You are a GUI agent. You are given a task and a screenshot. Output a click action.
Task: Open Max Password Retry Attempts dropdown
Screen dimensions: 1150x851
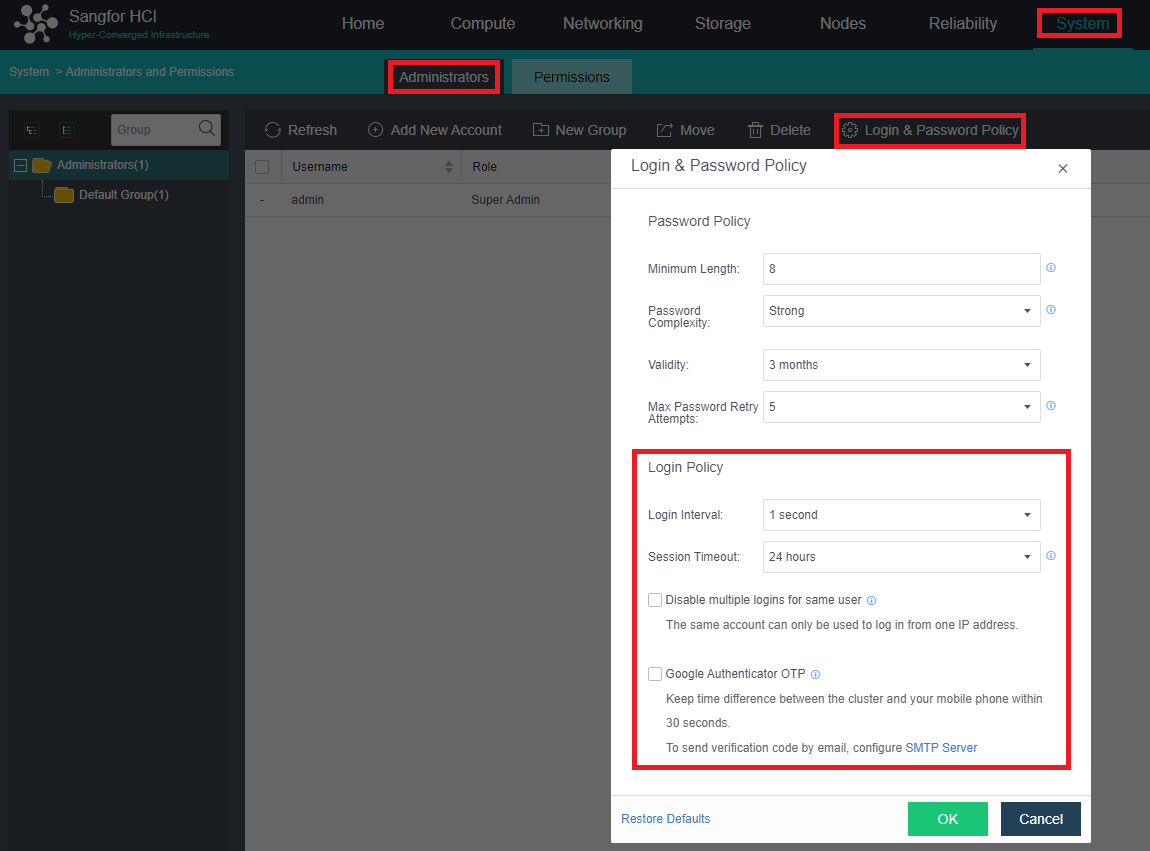901,406
